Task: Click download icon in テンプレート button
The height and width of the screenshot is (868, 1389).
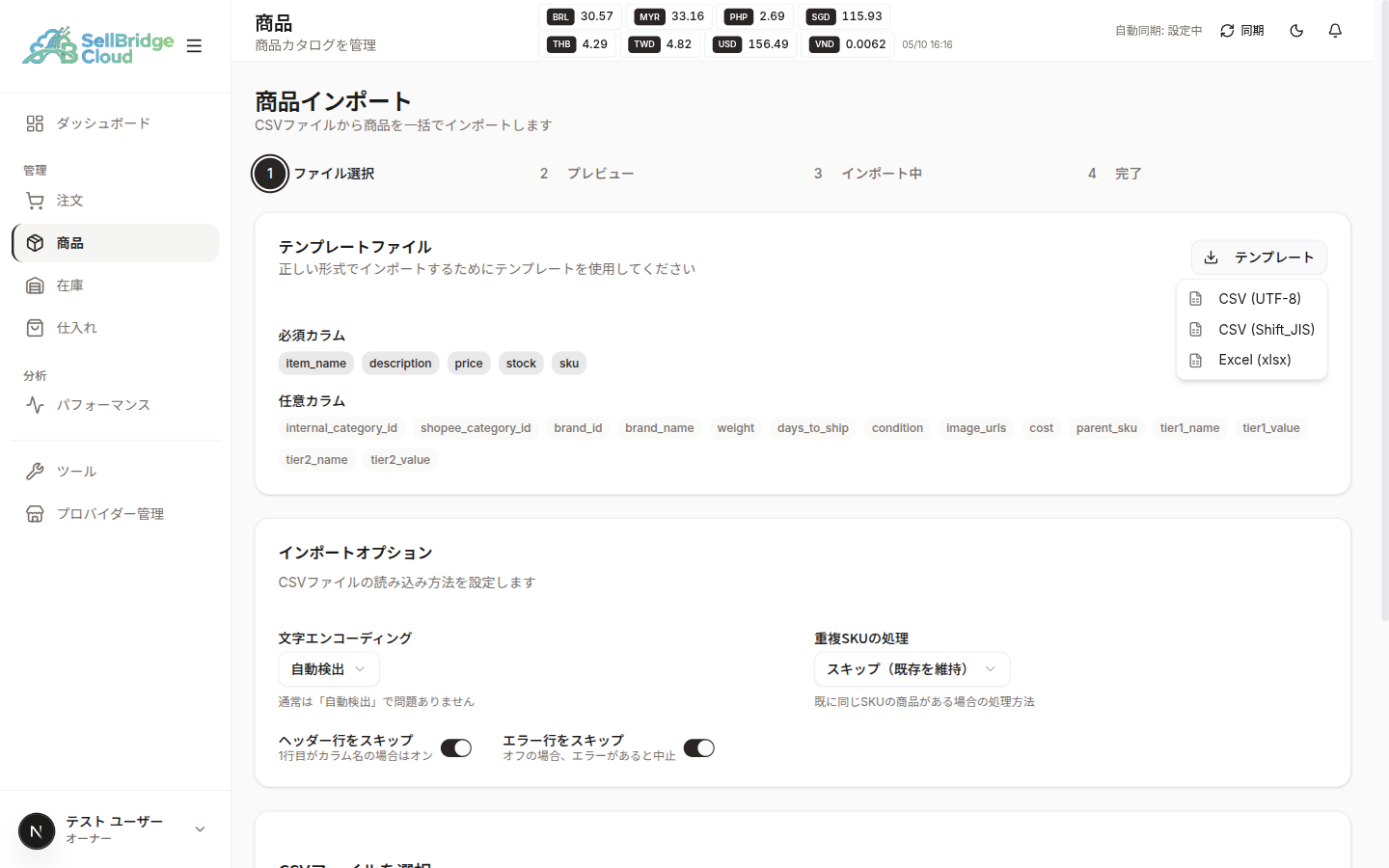Action: (1212, 258)
